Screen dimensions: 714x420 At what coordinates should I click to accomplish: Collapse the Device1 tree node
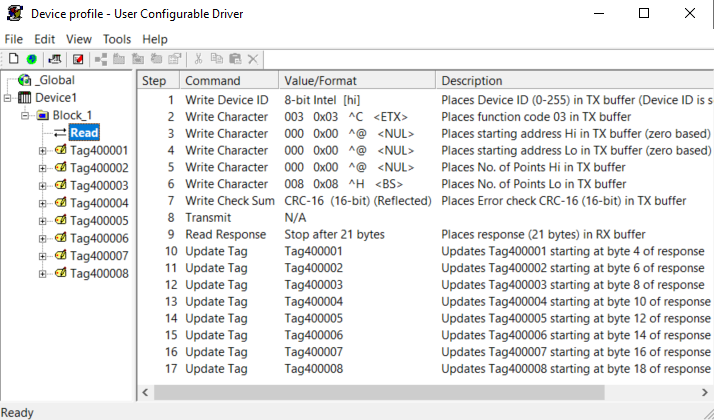click(7, 98)
